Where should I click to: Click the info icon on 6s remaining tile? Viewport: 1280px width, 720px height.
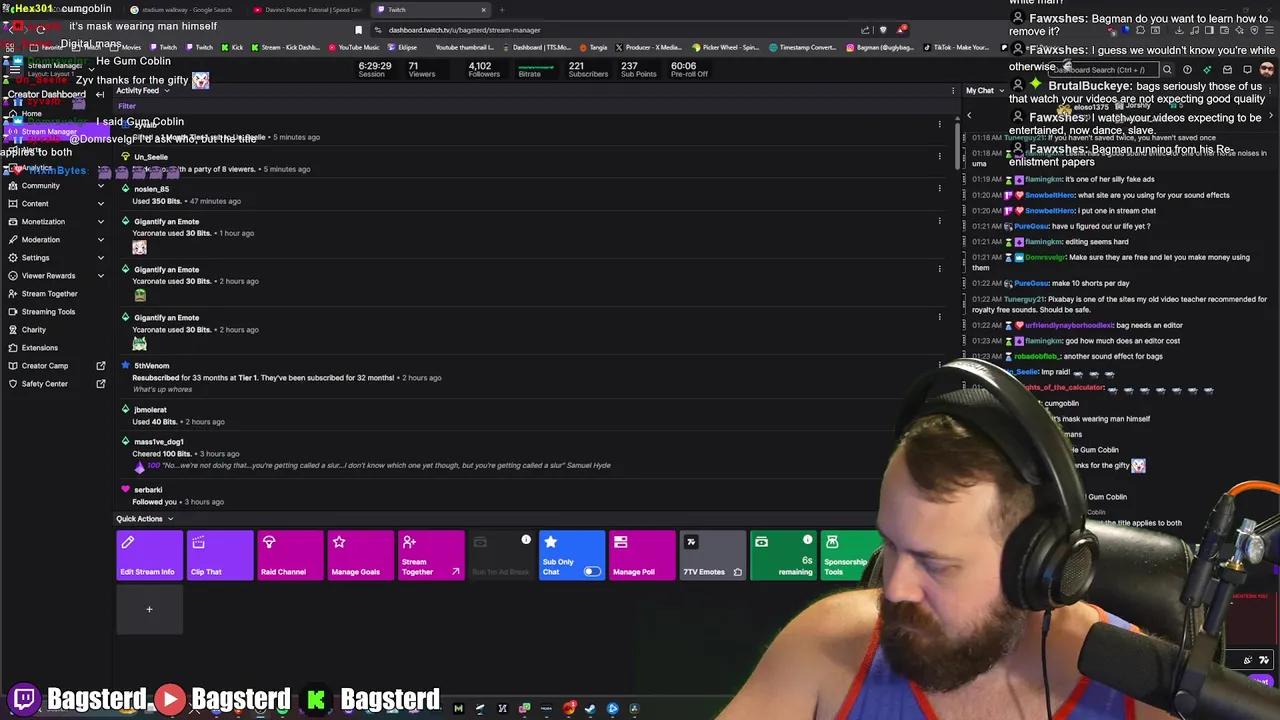click(807, 541)
